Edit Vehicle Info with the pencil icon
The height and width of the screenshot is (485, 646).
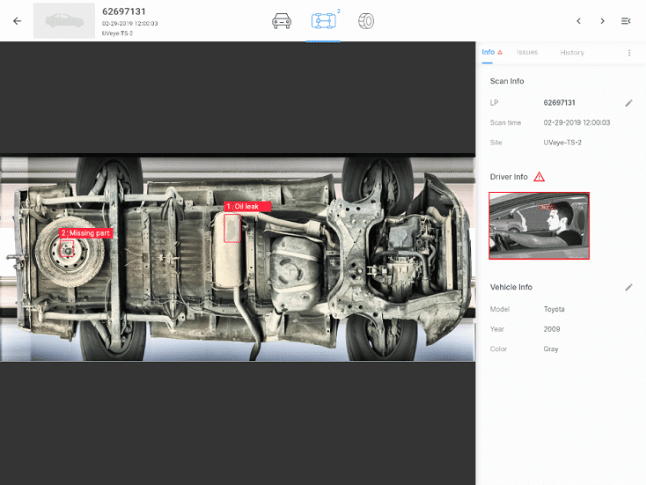pos(629,287)
